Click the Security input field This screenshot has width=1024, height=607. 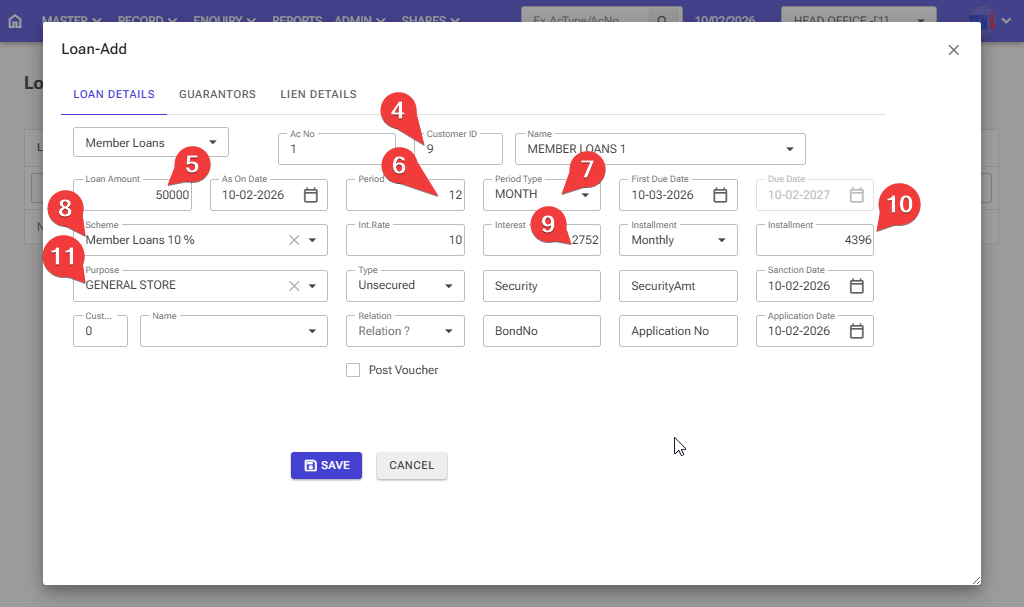541,286
